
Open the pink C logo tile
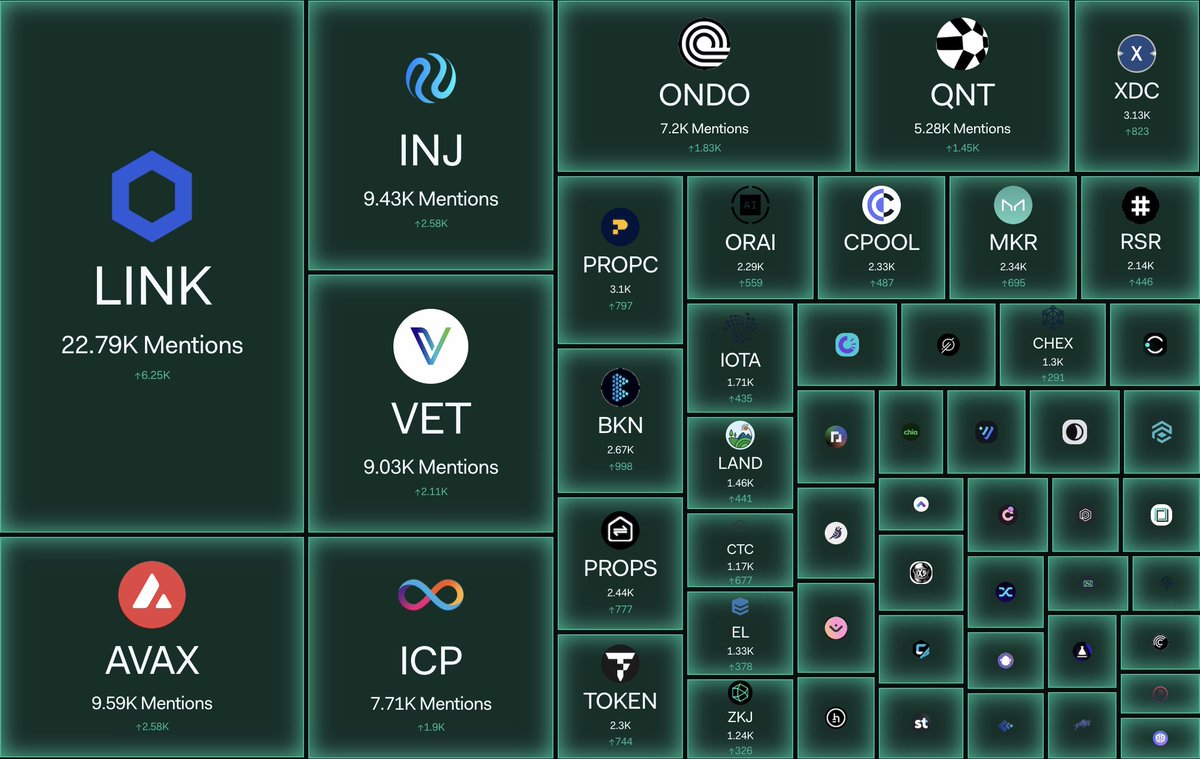1008,515
